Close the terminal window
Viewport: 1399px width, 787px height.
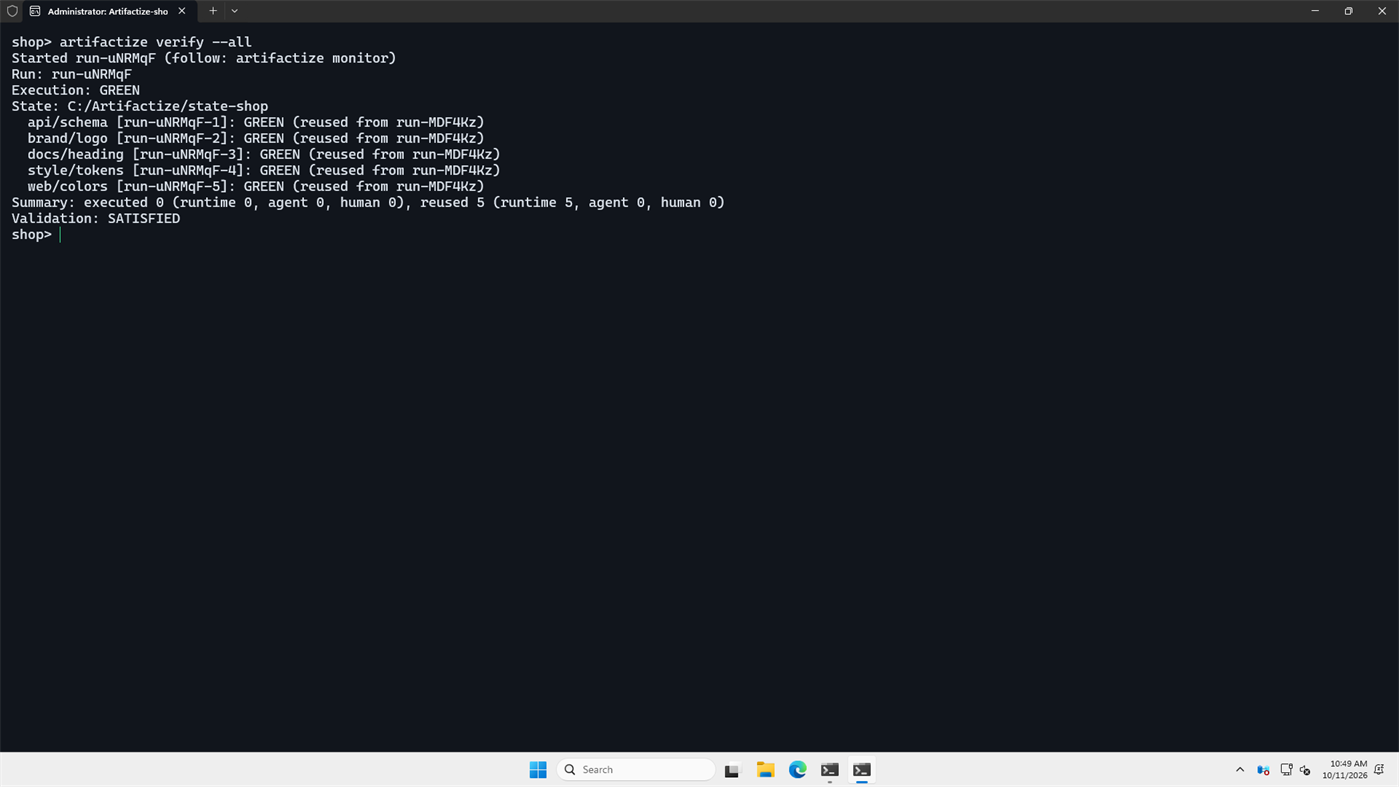1382,11
